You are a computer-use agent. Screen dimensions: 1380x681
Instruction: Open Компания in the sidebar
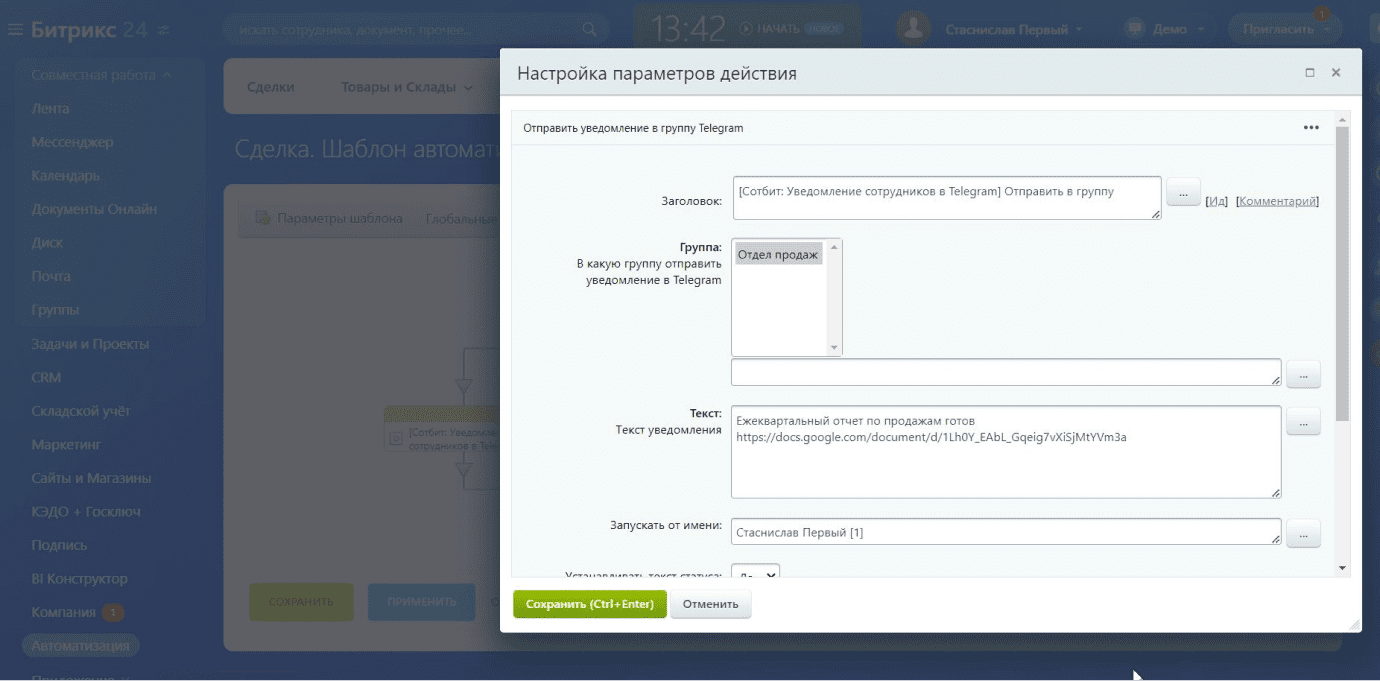click(64, 612)
